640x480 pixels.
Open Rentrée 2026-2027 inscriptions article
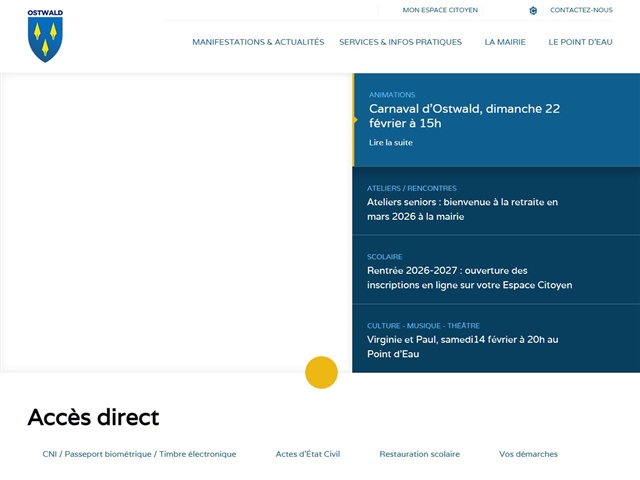point(469,278)
